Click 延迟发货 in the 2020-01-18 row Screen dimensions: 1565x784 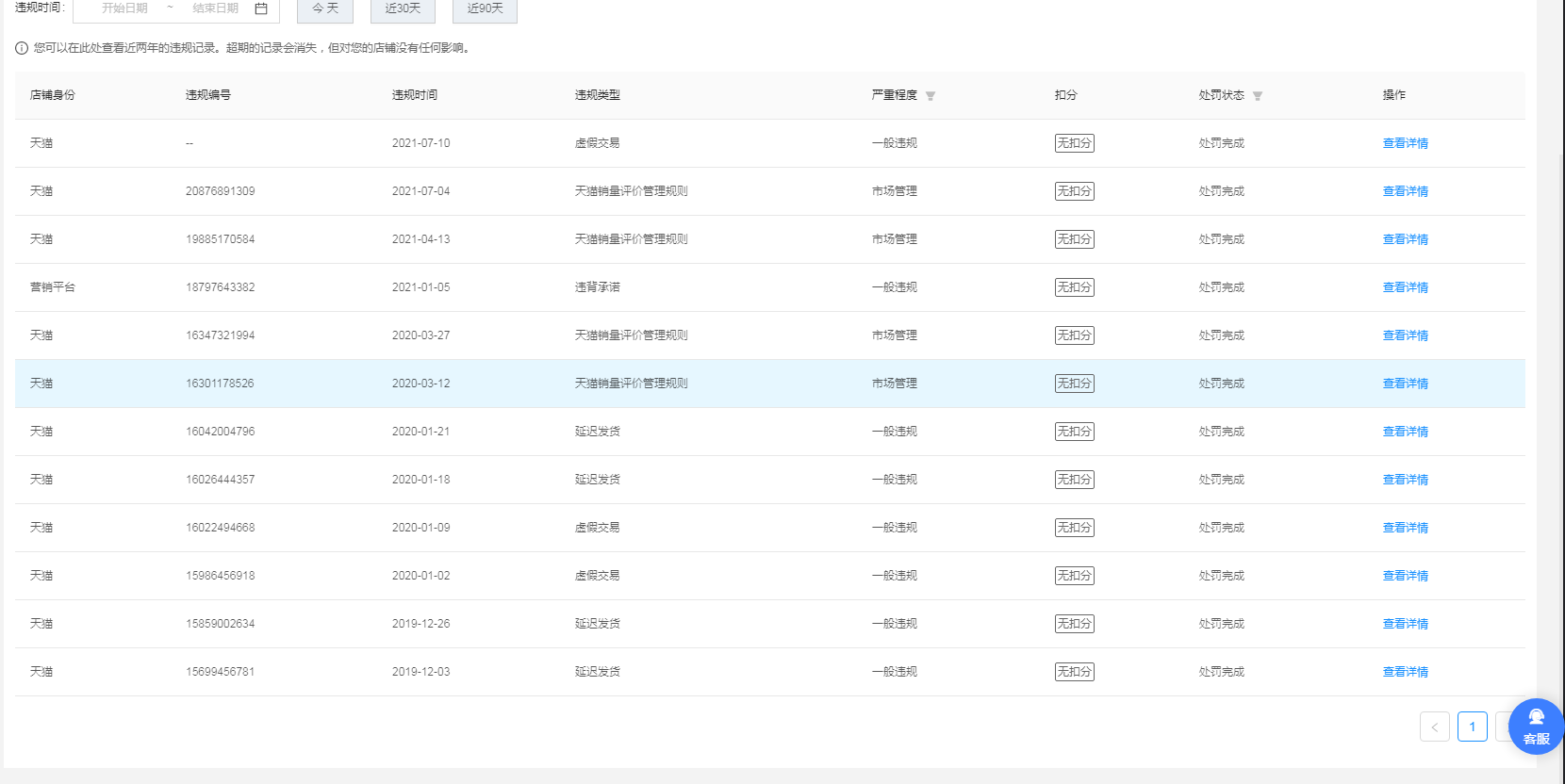point(598,480)
